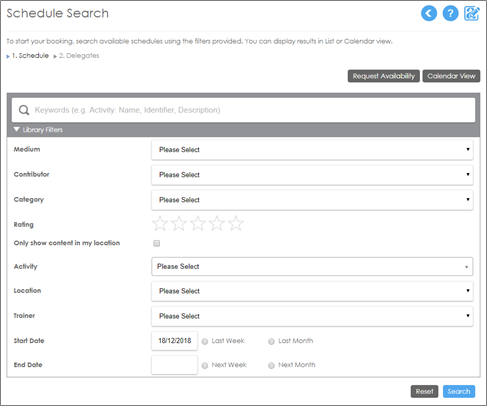This screenshot has height=406, width=487.
Task: Open help via question mark icon
Action: coord(450,13)
